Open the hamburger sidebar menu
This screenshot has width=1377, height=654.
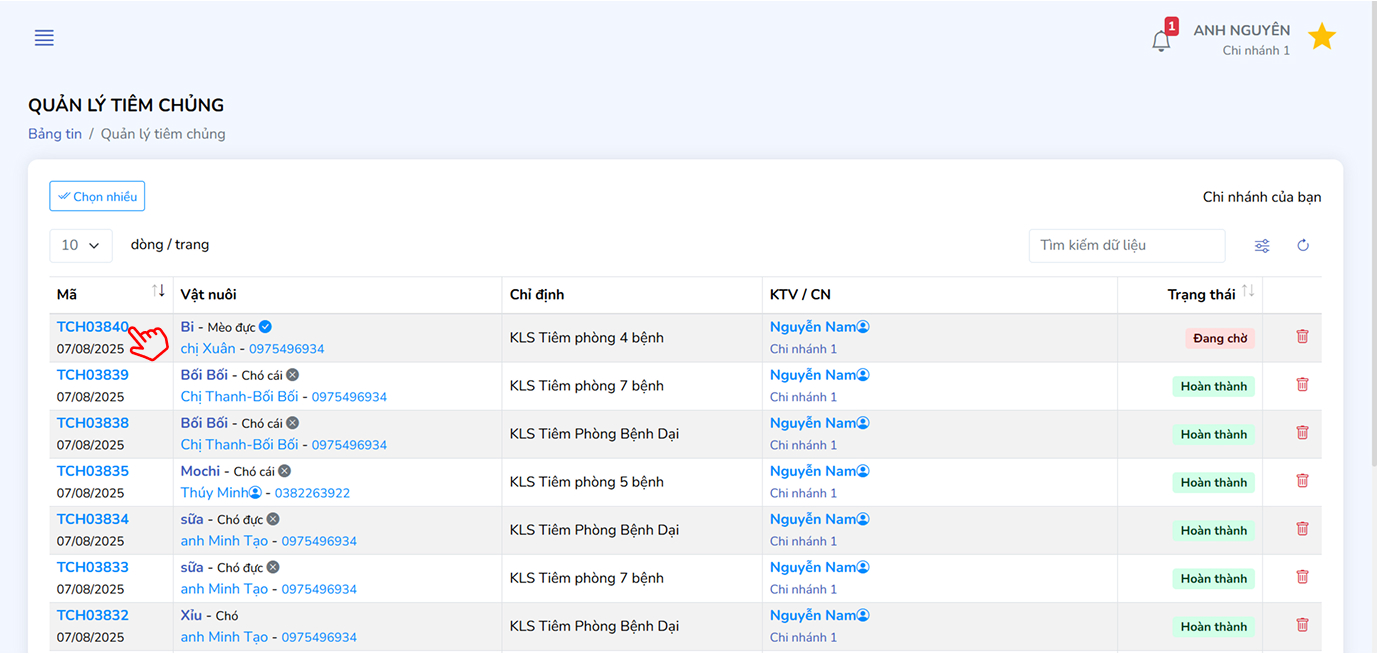44,38
